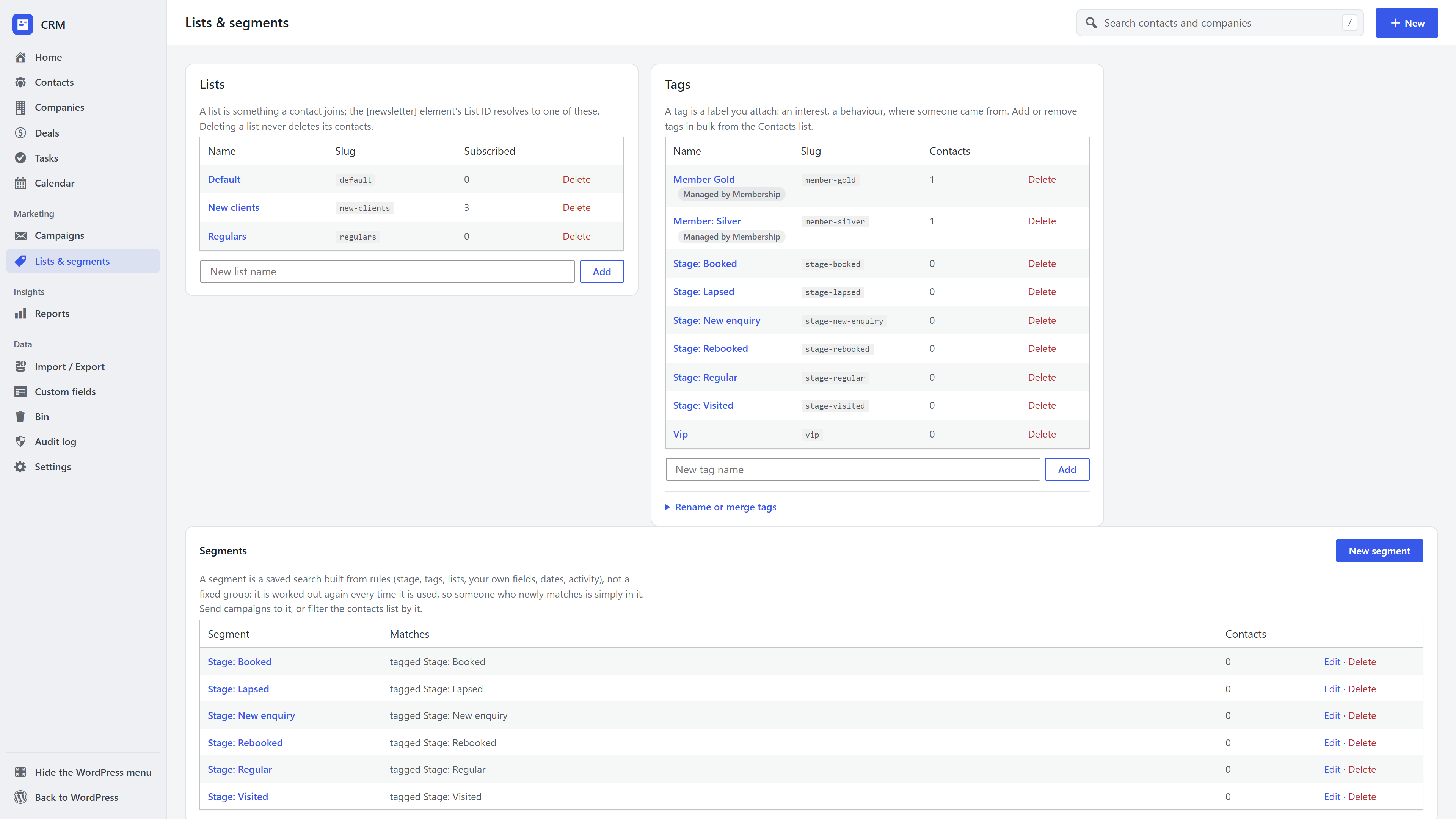The width and height of the screenshot is (1456, 819).
Task: Open Campaigns via its envelope icon
Action: coord(21,236)
